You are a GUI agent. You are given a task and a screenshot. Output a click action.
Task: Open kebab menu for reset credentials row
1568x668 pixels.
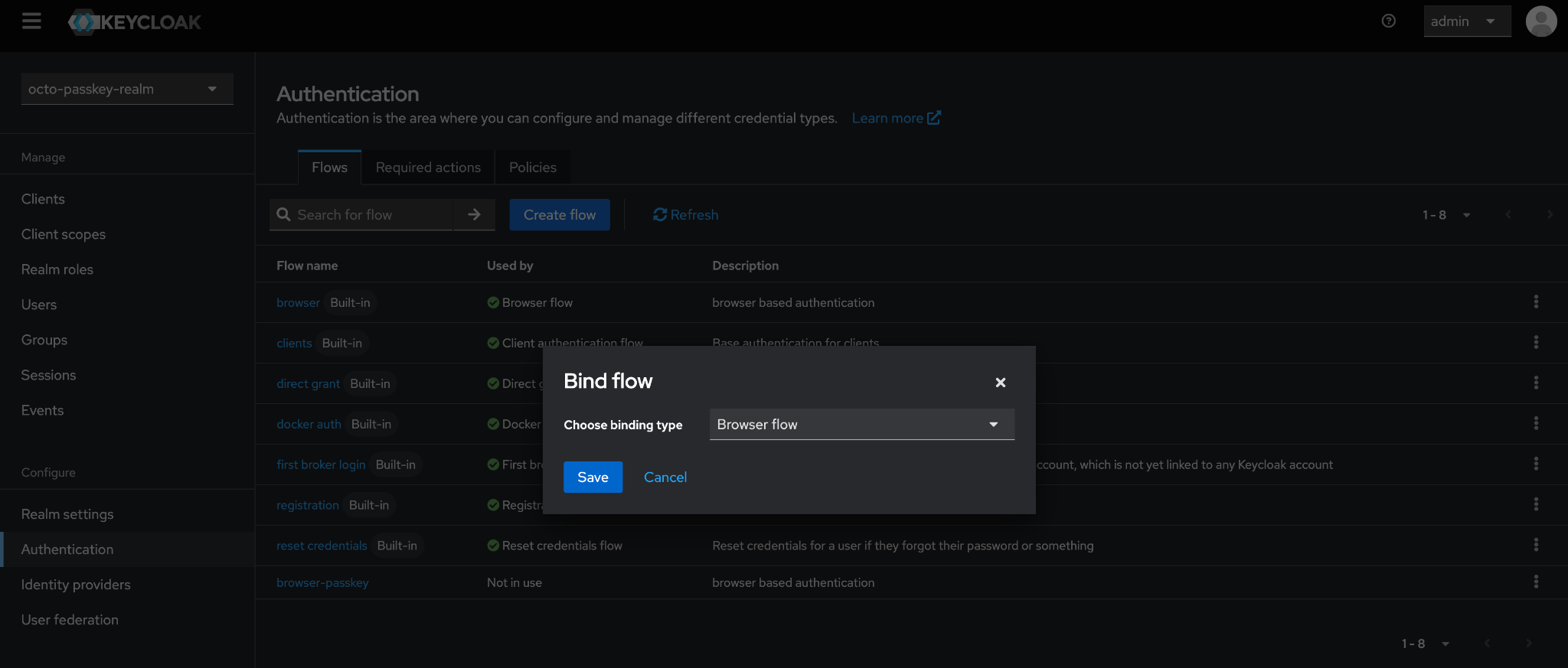(1535, 545)
